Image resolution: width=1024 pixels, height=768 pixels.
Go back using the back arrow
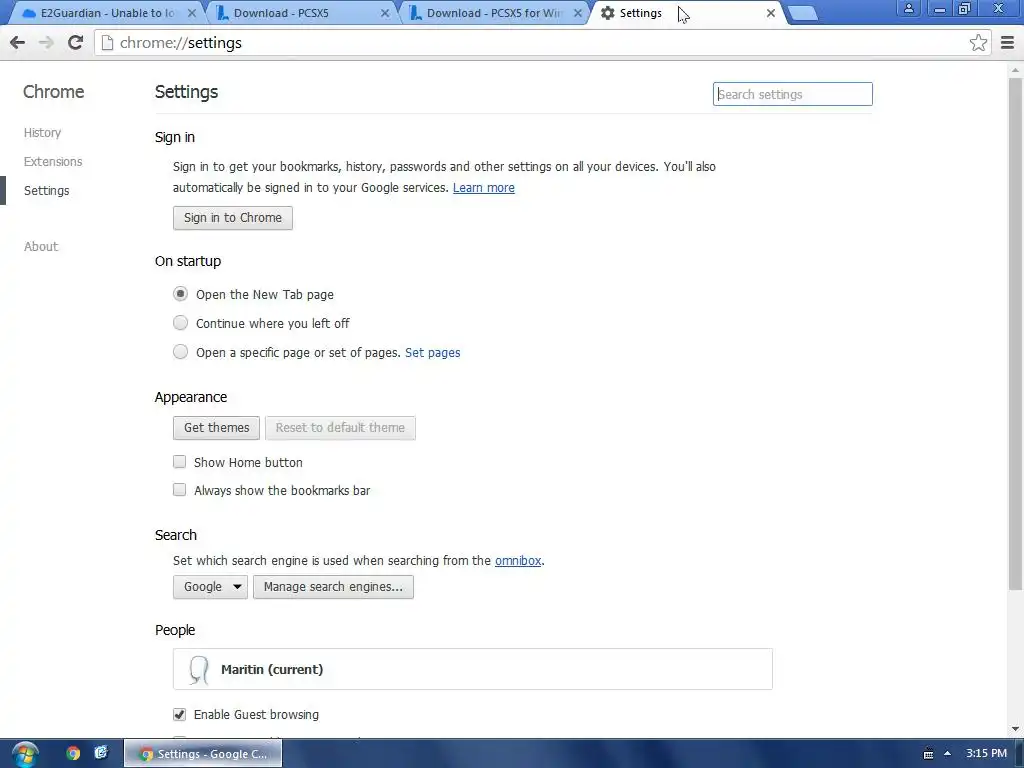(x=18, y=42)
